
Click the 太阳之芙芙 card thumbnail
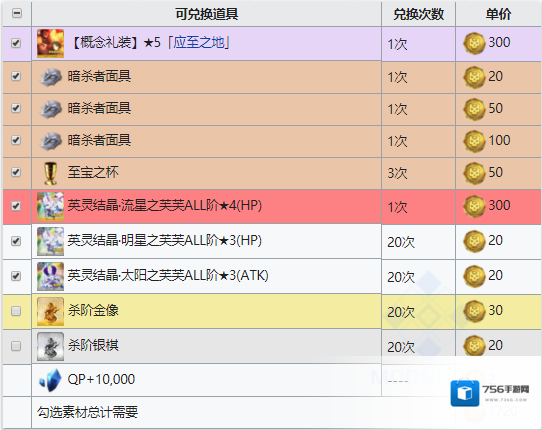pos(50,276)
